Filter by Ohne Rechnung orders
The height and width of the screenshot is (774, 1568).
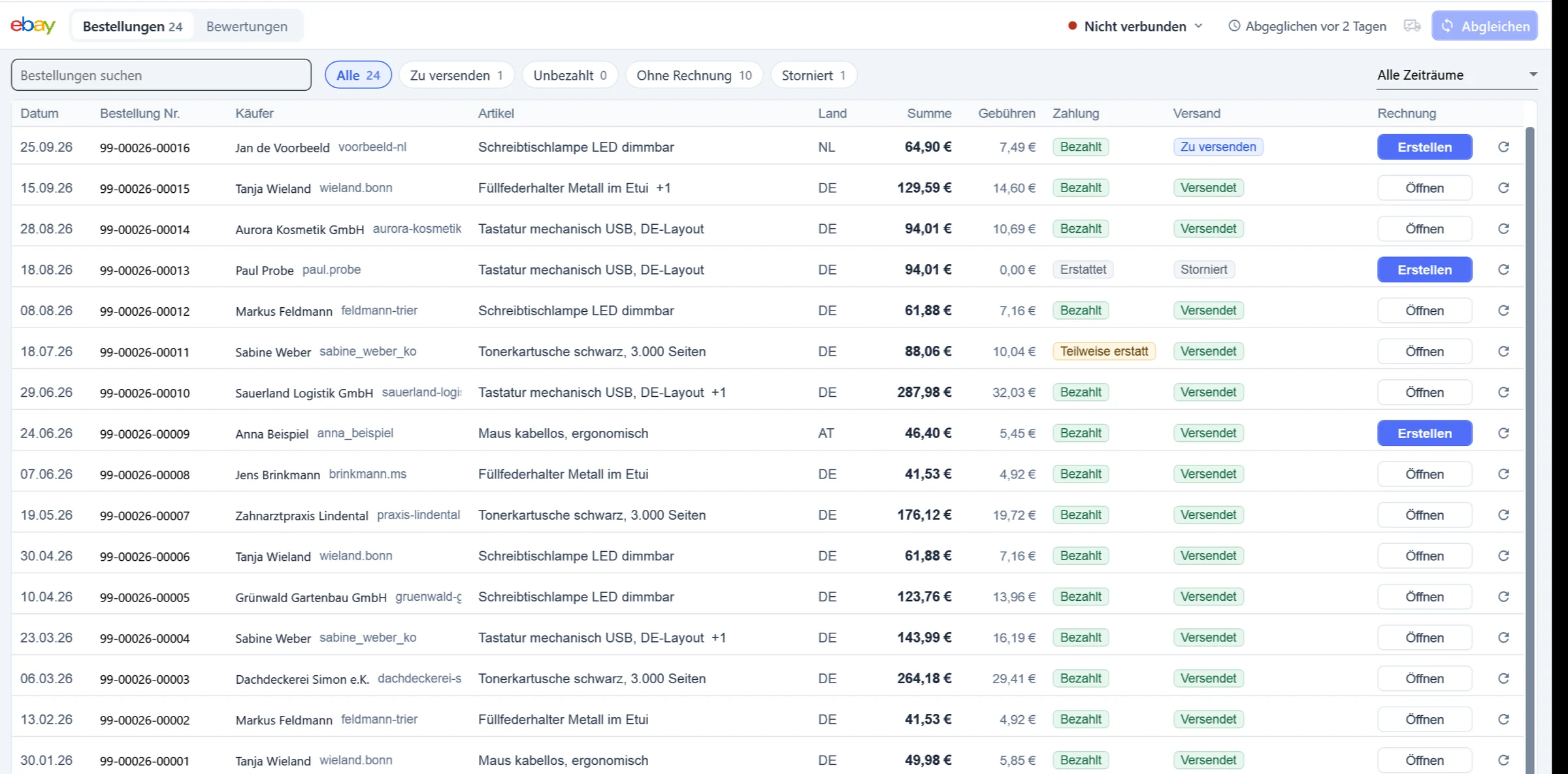pos(694,75)
